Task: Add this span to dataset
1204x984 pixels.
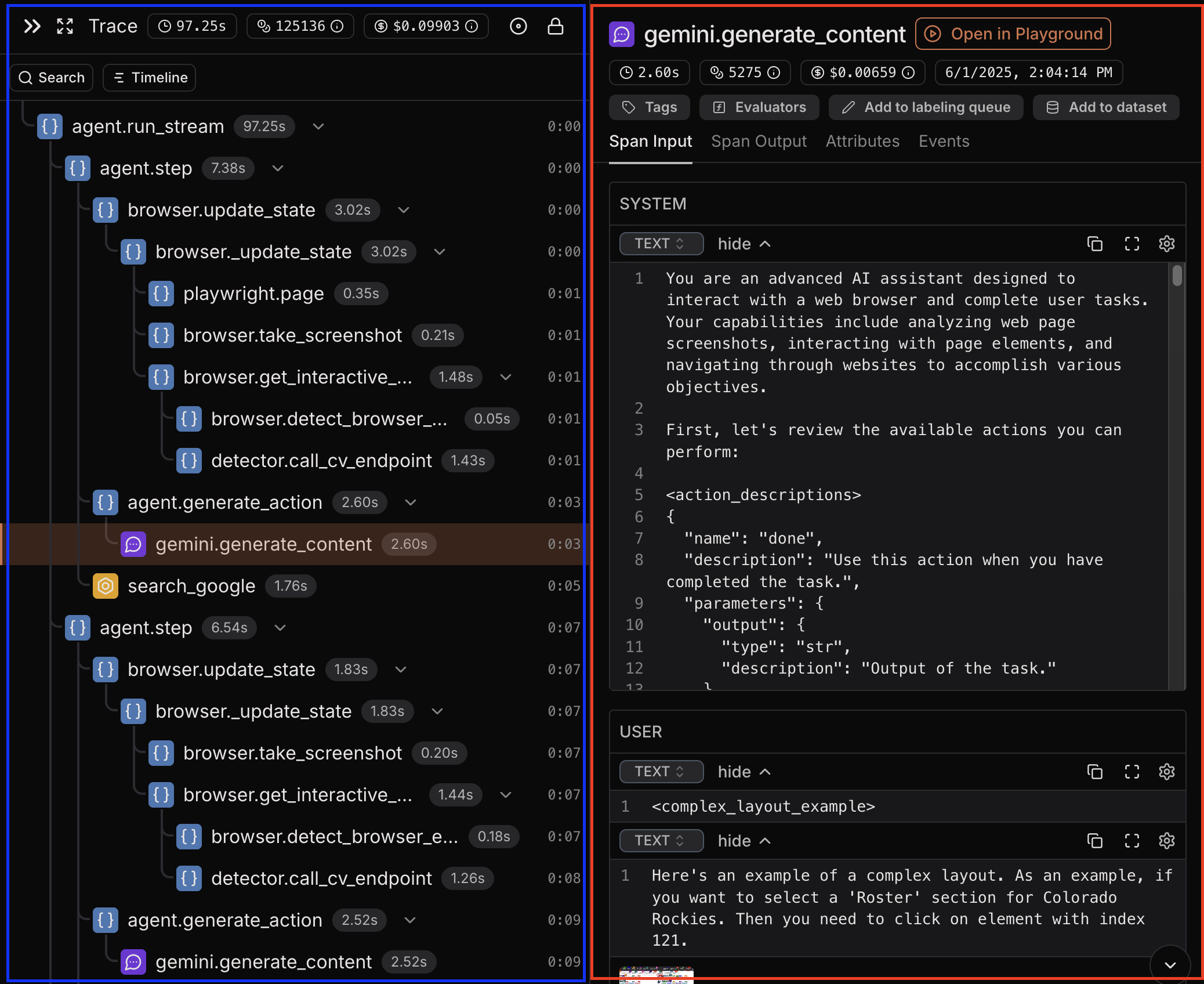Action: (1105, 107)
